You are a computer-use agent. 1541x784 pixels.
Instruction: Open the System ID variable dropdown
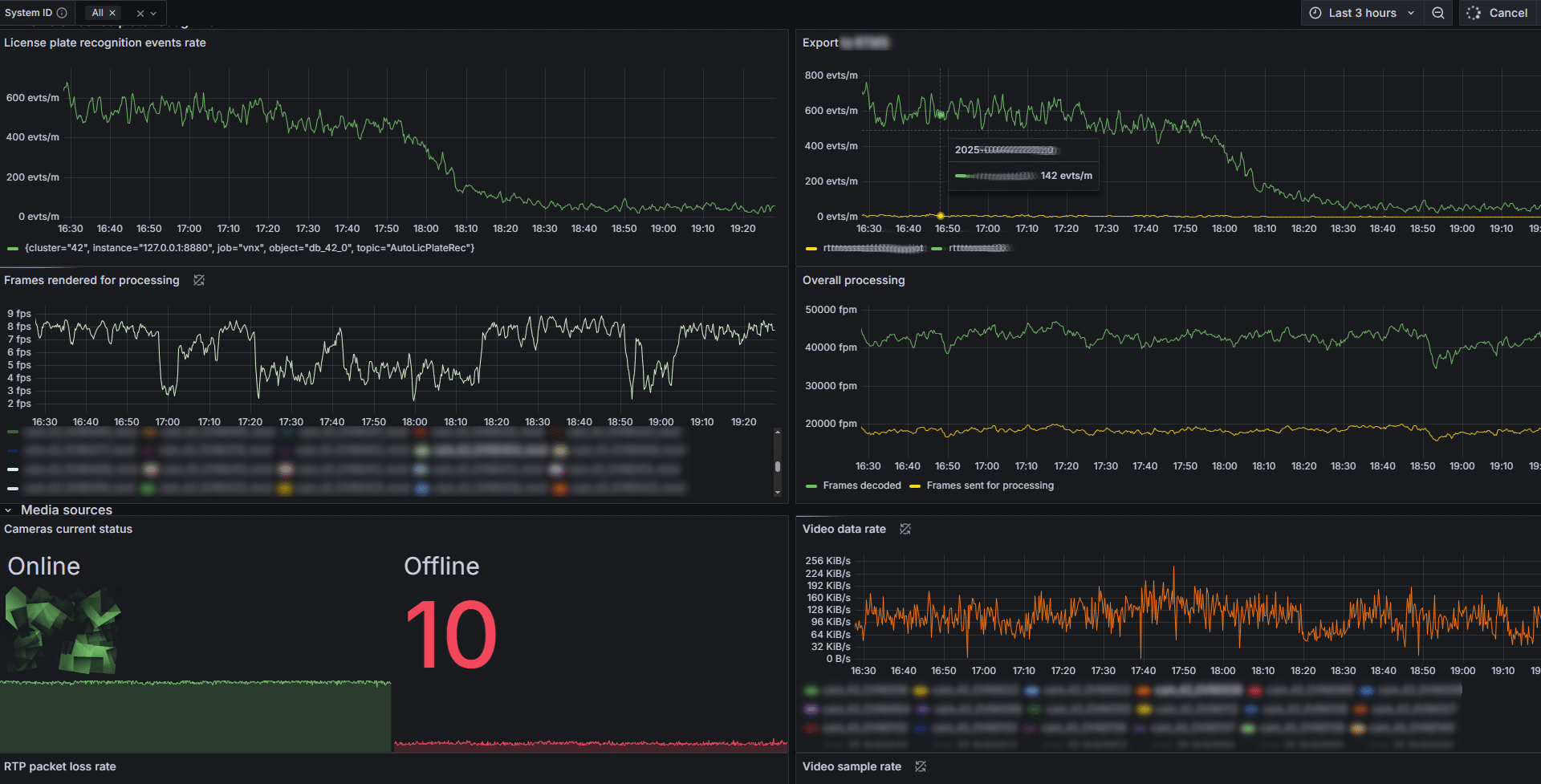[x=153, y=14]
